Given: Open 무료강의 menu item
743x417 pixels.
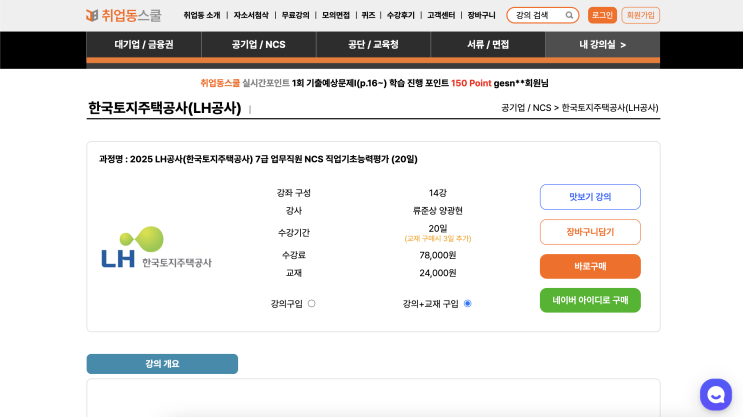Looking at the screenshot, I should tap(295, 15).
